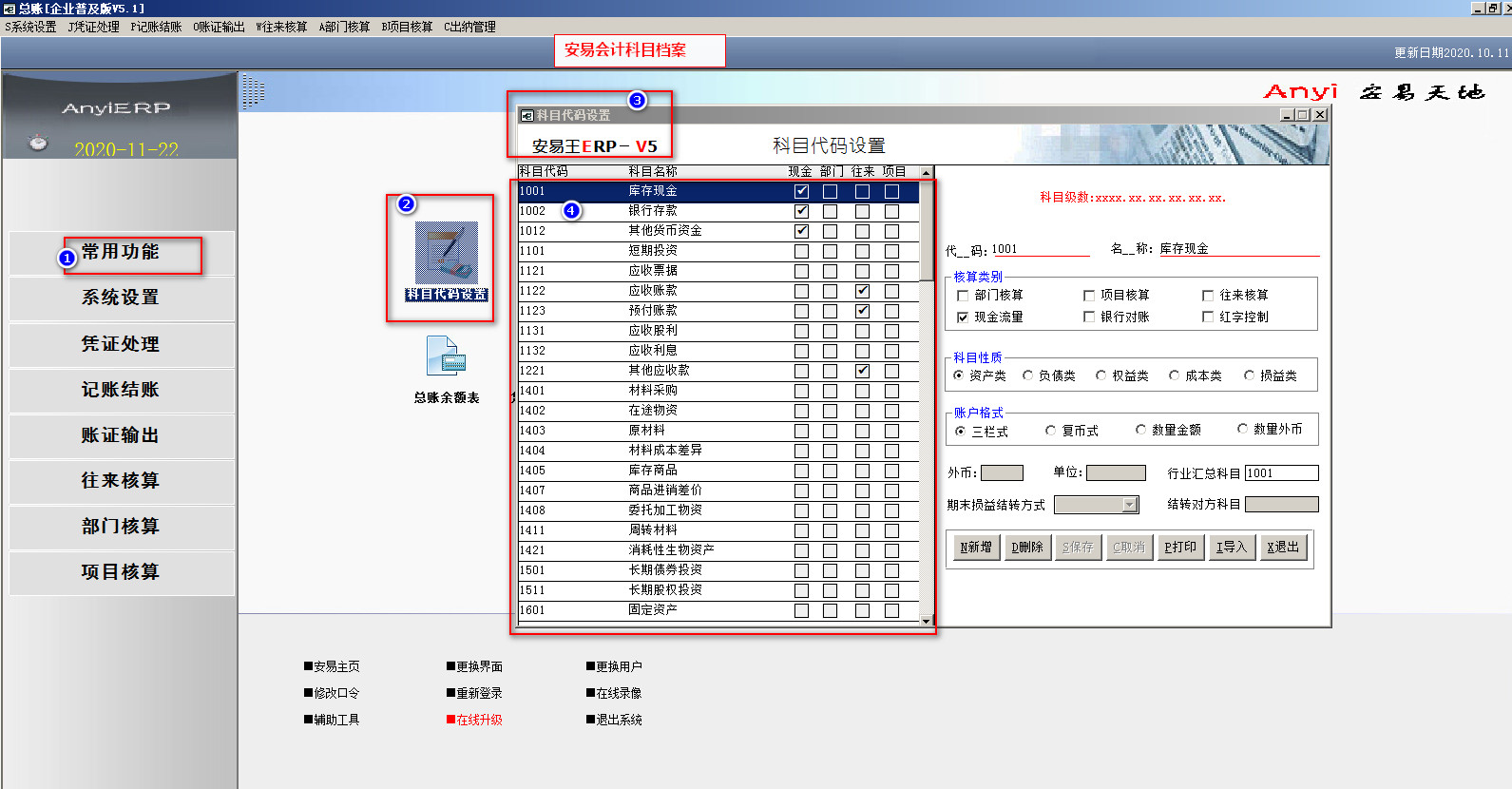
Task: Click the Anyi 安易天地 logo
Action: pyautogui.click(x=1373, y=92)
